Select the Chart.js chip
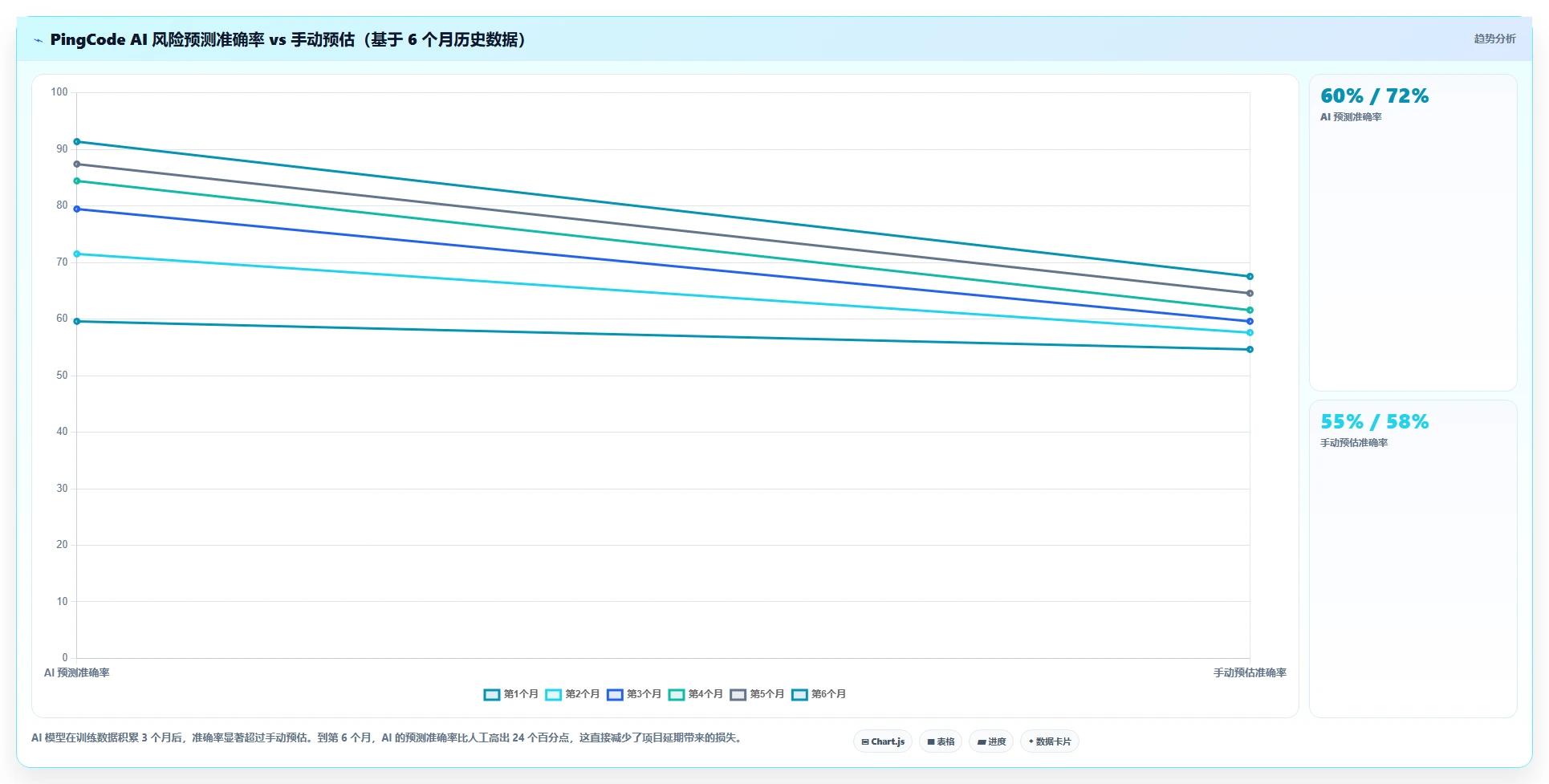 click(x=883, y=741)
